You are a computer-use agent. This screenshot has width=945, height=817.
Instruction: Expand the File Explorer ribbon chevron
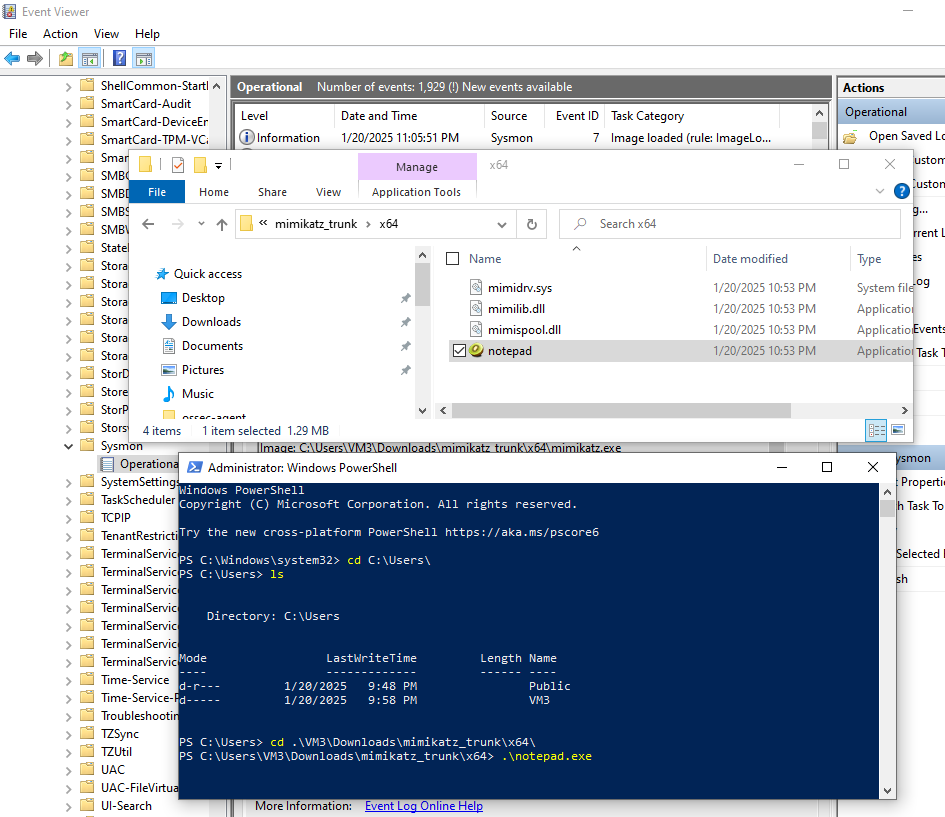tap(880, 190)
